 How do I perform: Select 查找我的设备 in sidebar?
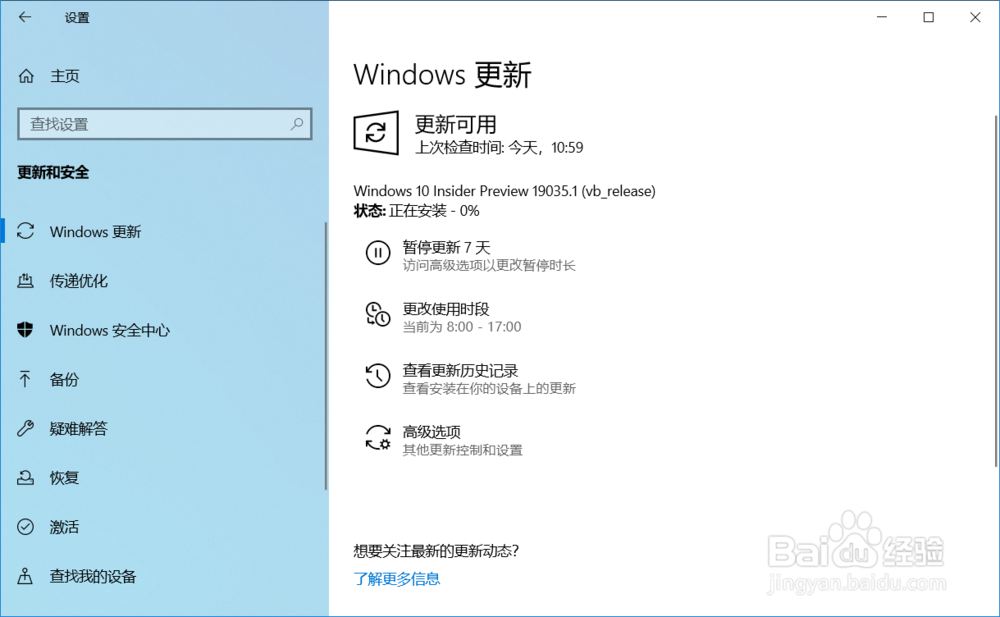point(90,576)
